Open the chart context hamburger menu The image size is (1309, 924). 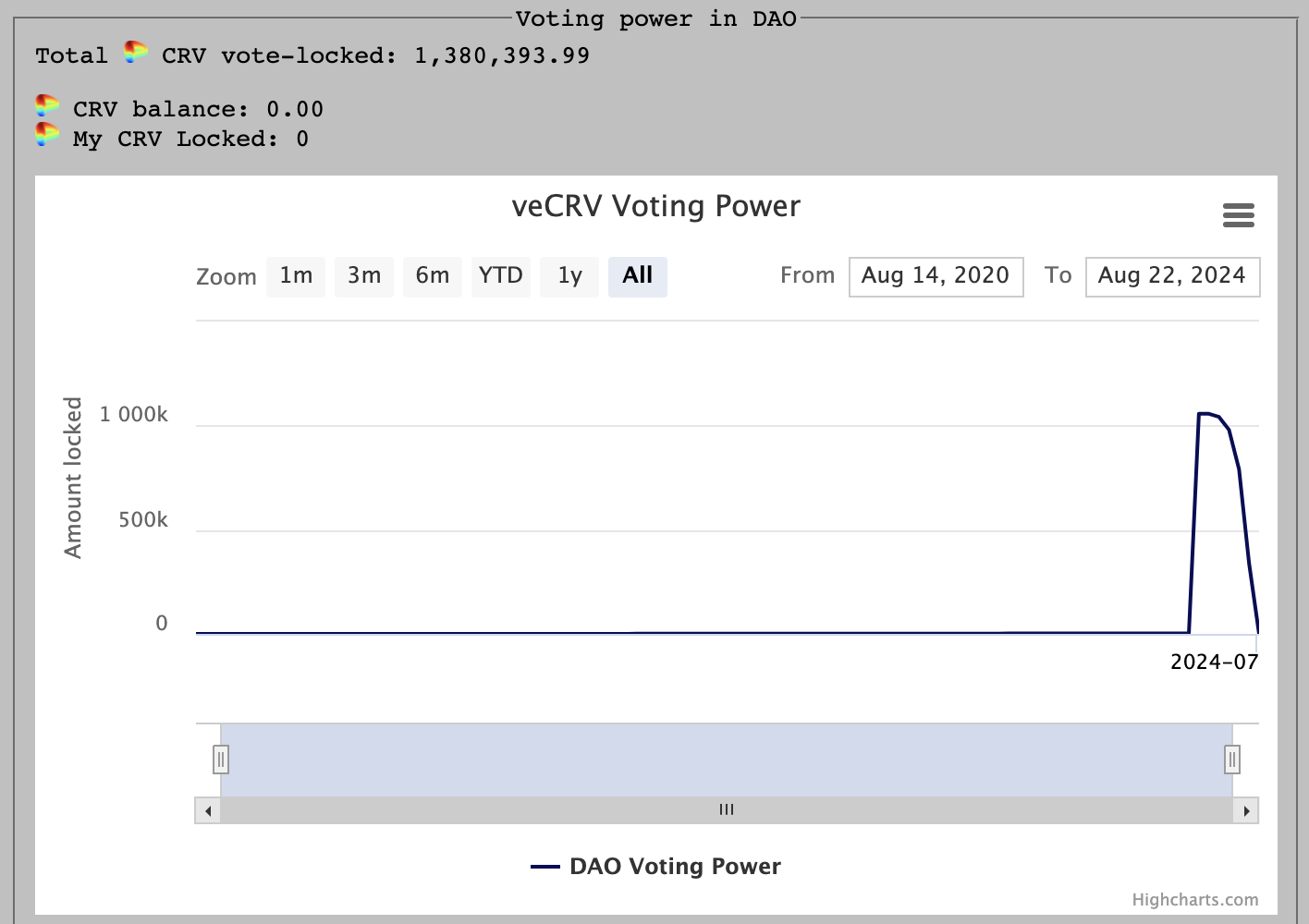pos(1238,216)
